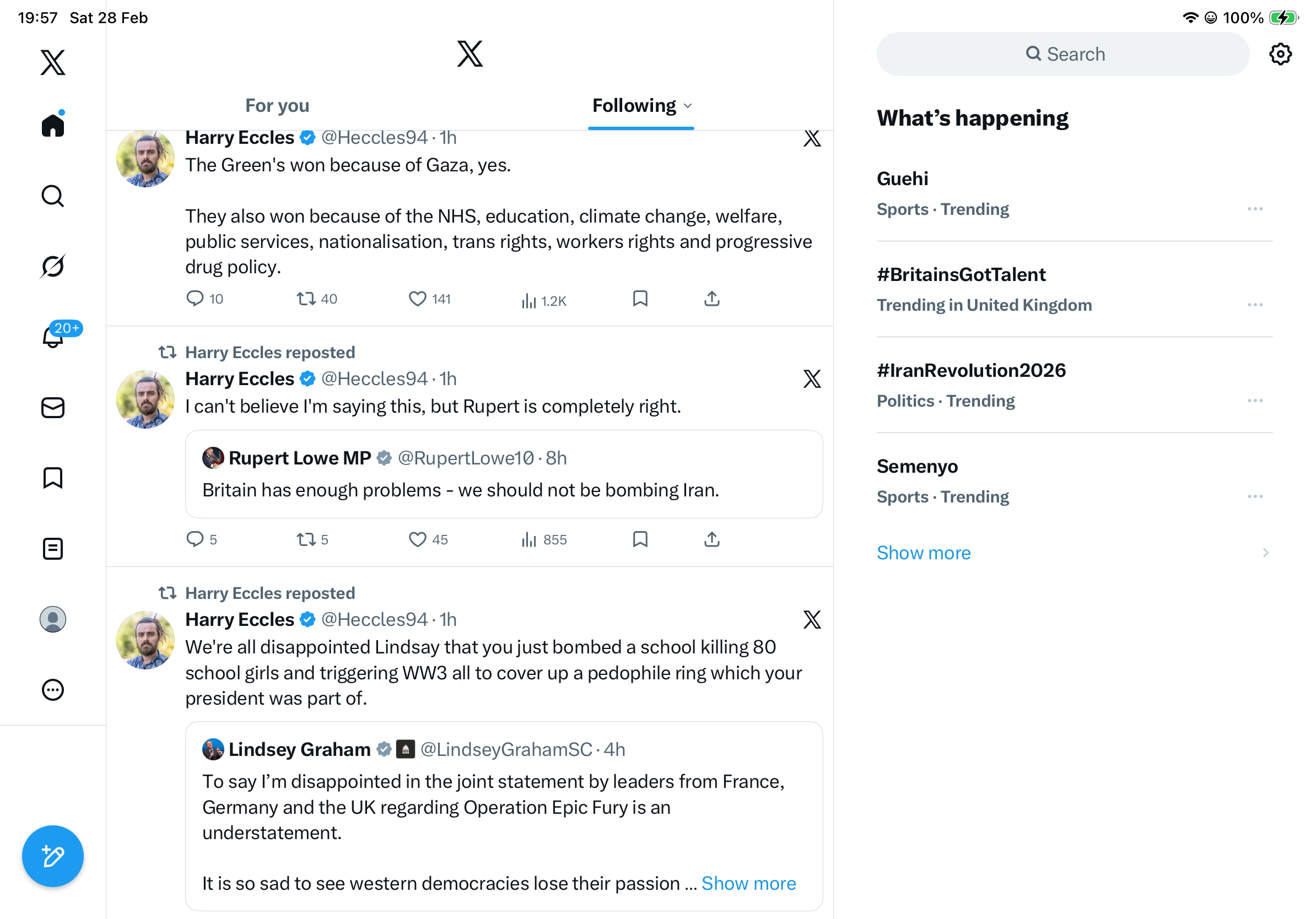
Task: Like the Green's won Gaza post
Action: click(417, 299)
